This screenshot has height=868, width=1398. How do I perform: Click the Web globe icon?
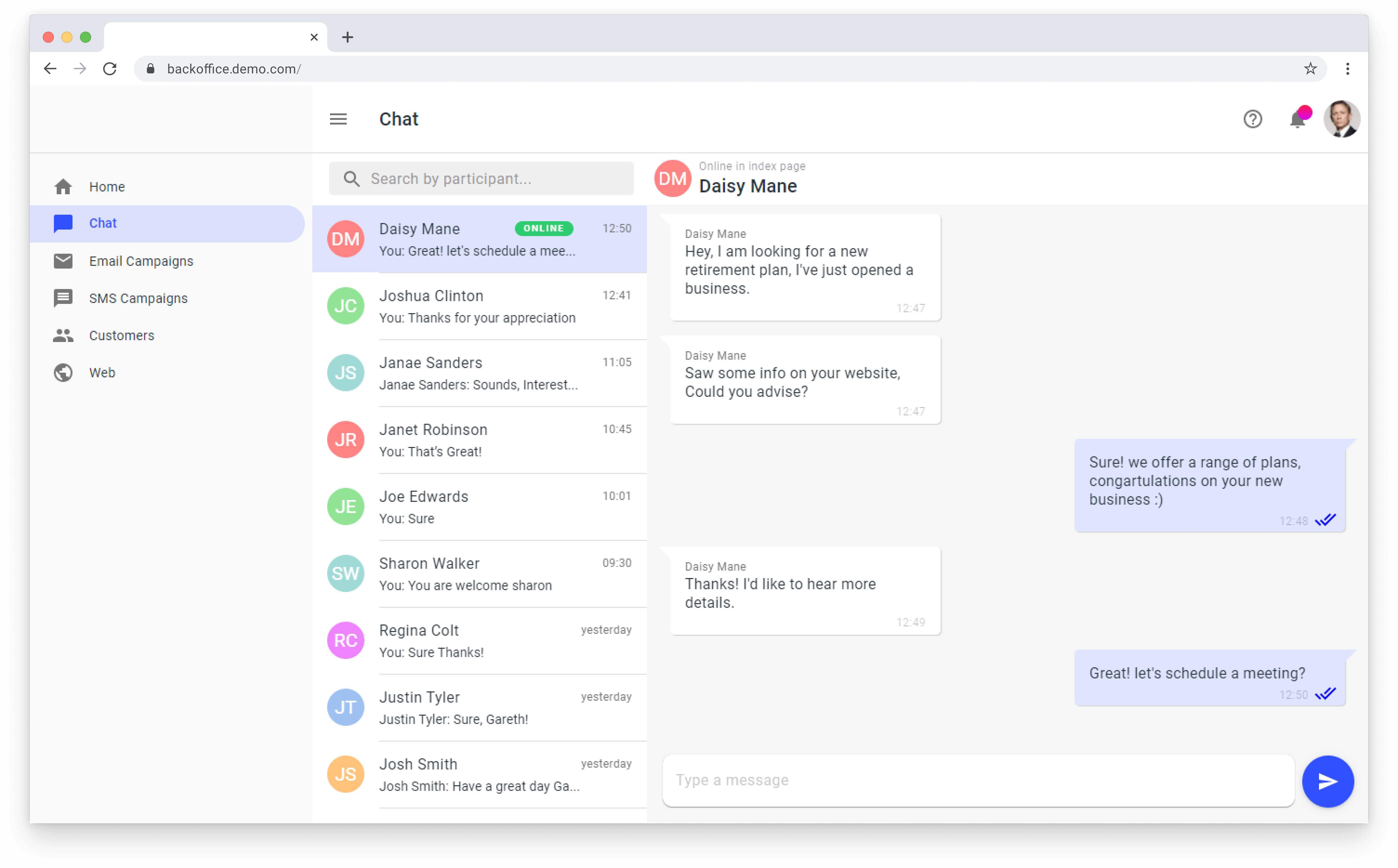click(x=63, y=373)
